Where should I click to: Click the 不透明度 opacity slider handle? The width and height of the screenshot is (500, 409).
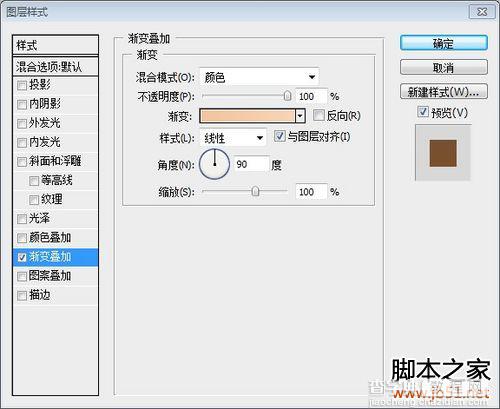pos(287,96)
